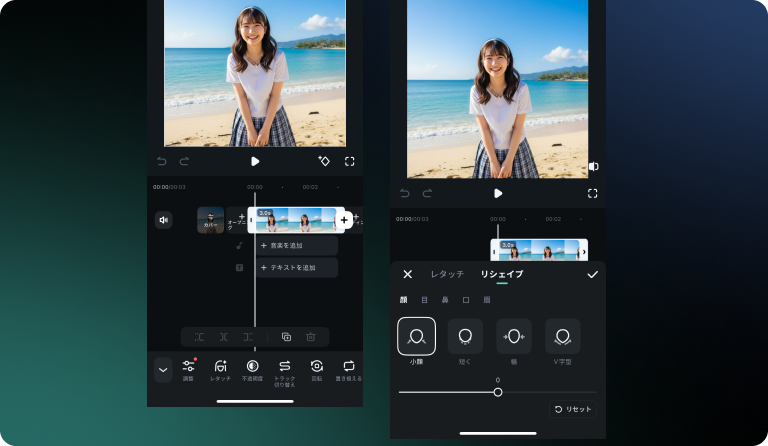Open the 調整 adjustment tool
Image resolution: width=768 pixels, height=446 pixels.
point(188,368)
